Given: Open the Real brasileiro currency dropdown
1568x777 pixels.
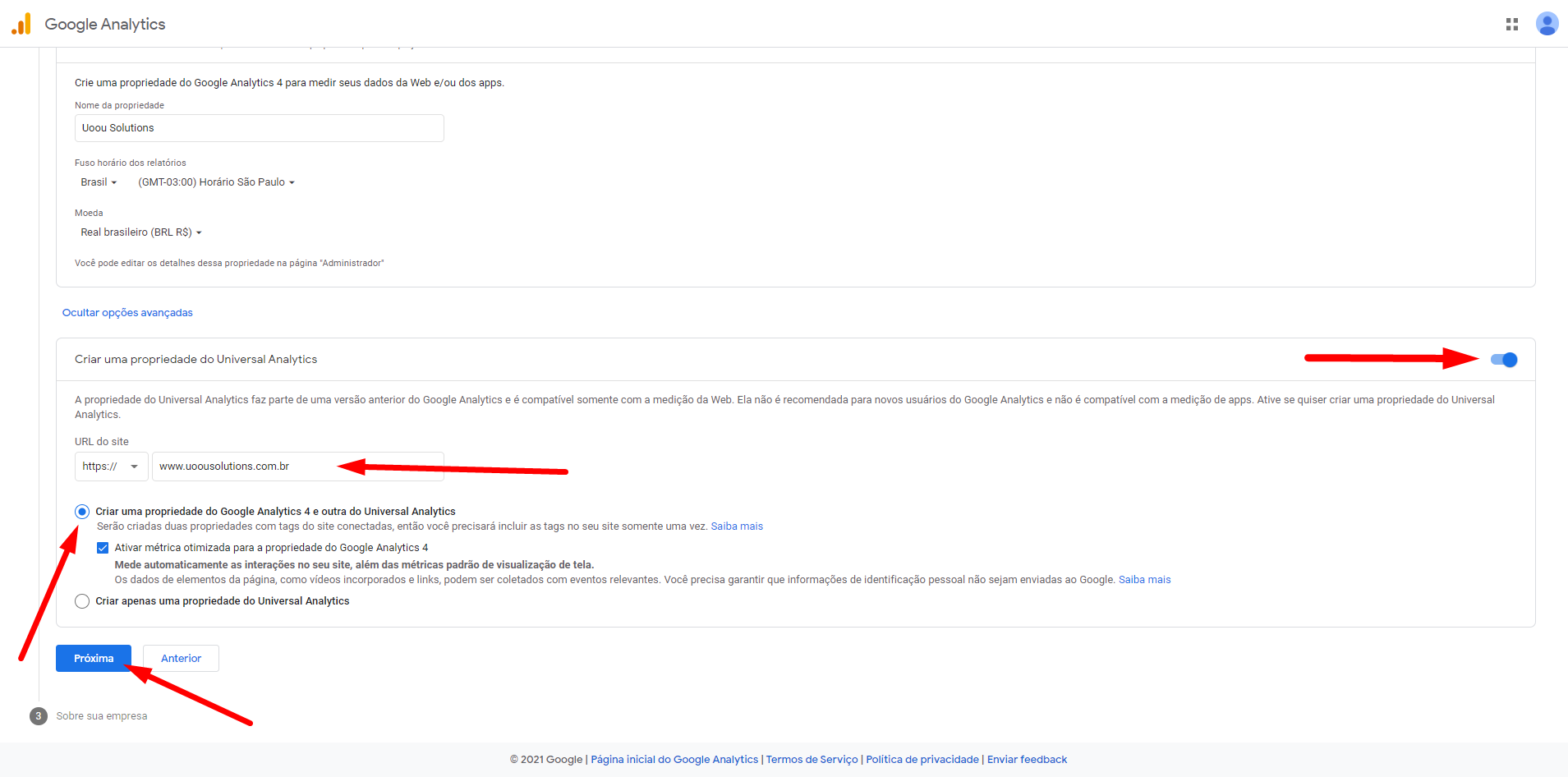Looking at the screenshot, I should point(141,232).
